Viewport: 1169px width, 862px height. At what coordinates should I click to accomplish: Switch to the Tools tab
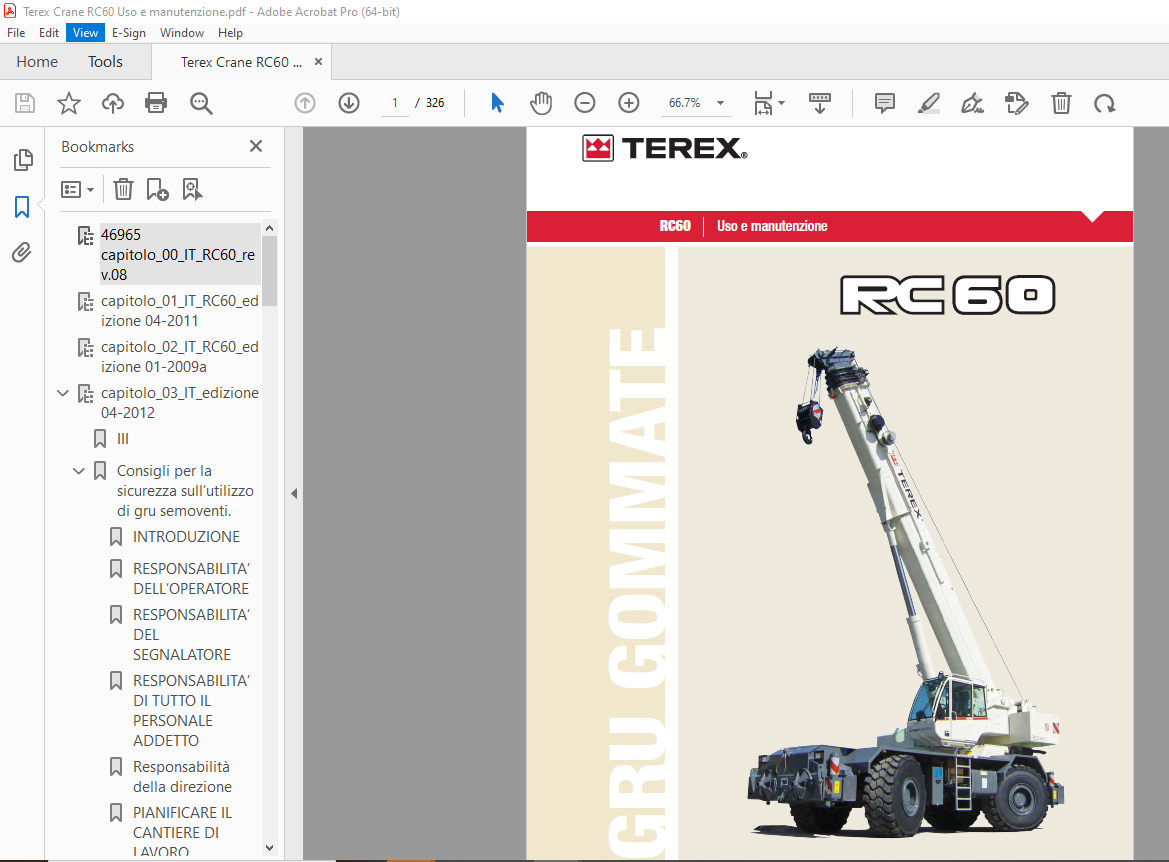[x=105, y=62]
